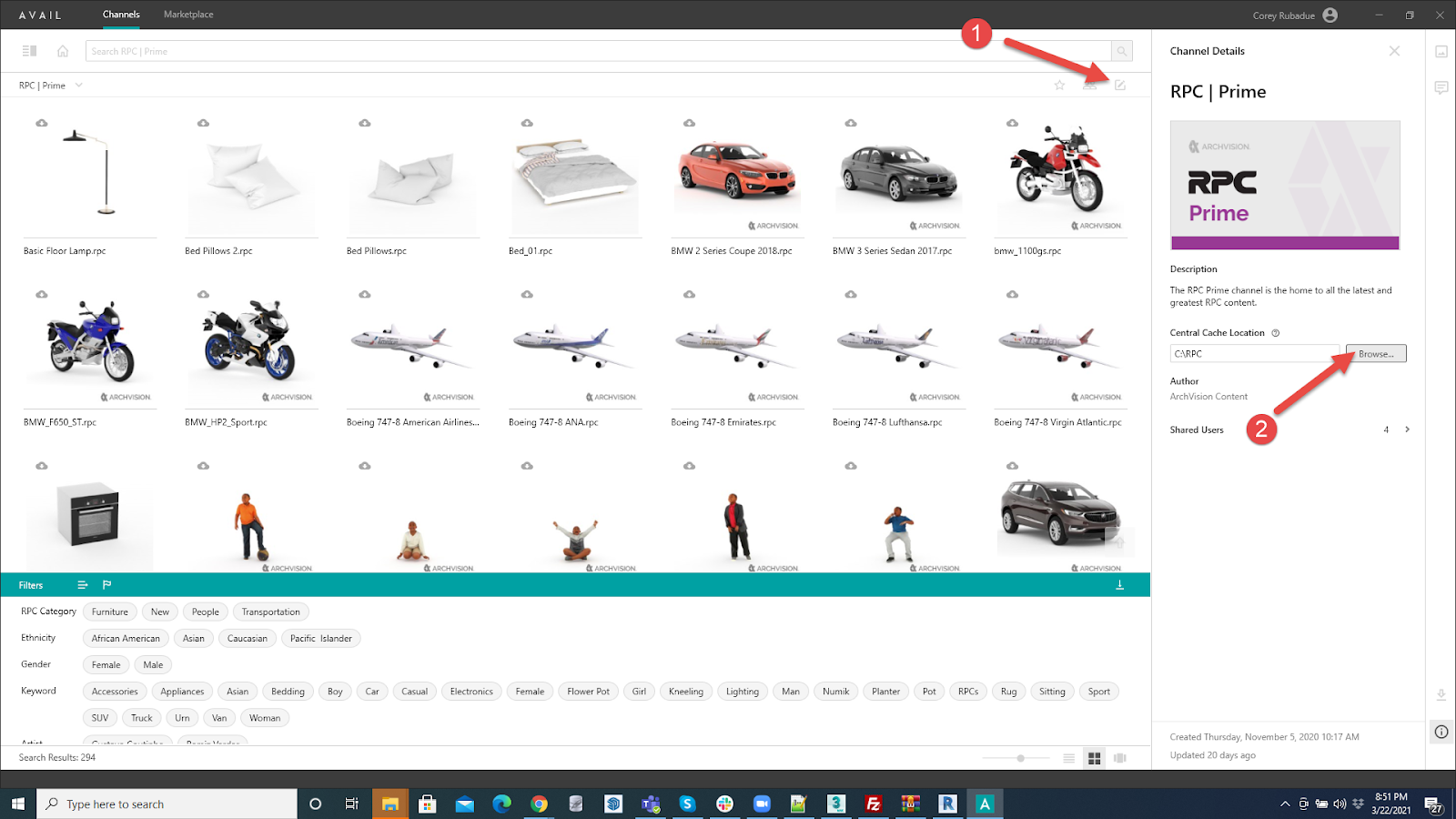Click the download icon in right sidebar
Screen dimensions: 1456x819
1441,694
